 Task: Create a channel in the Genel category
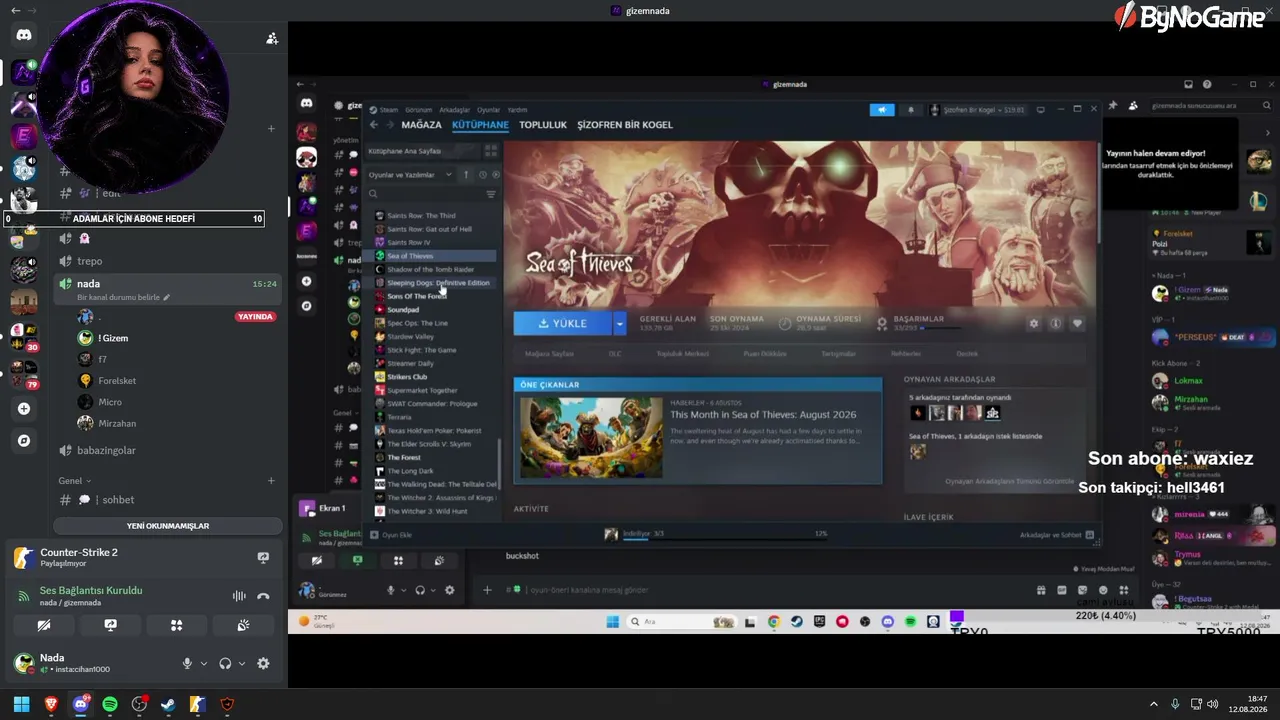(x=271, y=481)
